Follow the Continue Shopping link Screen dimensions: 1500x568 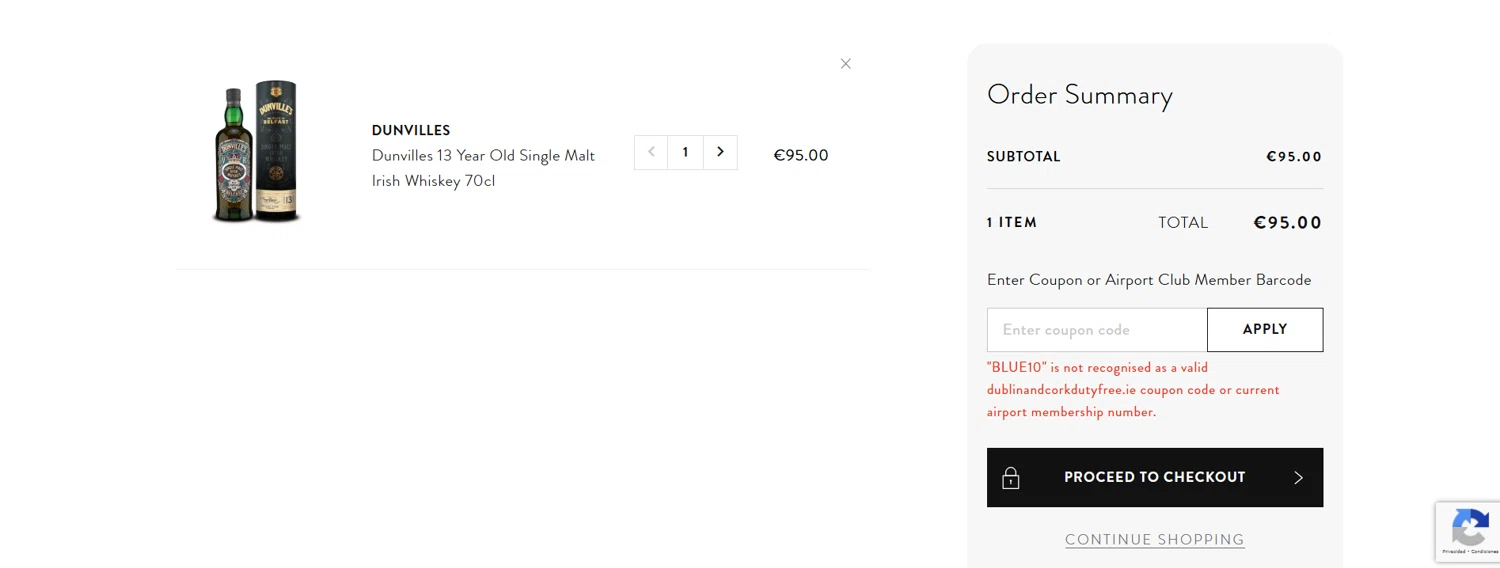coord(1154,540)
